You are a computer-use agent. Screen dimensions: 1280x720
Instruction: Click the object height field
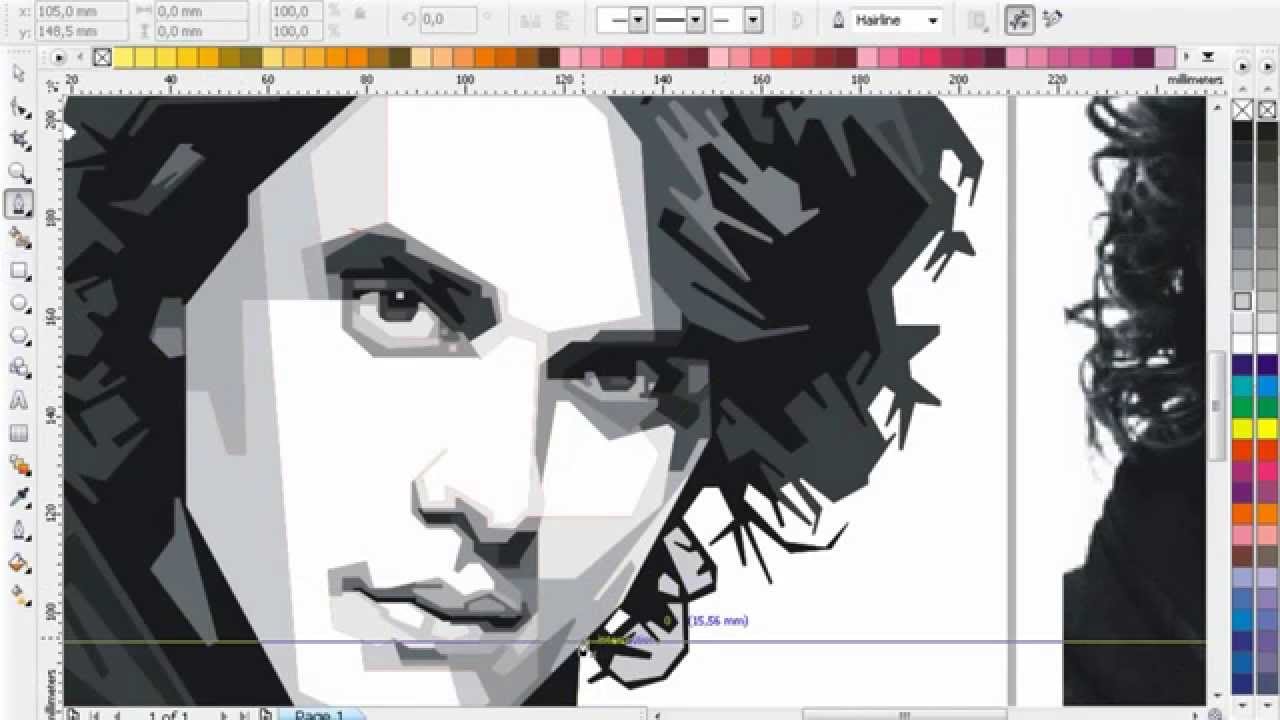(x=201, y=31)
